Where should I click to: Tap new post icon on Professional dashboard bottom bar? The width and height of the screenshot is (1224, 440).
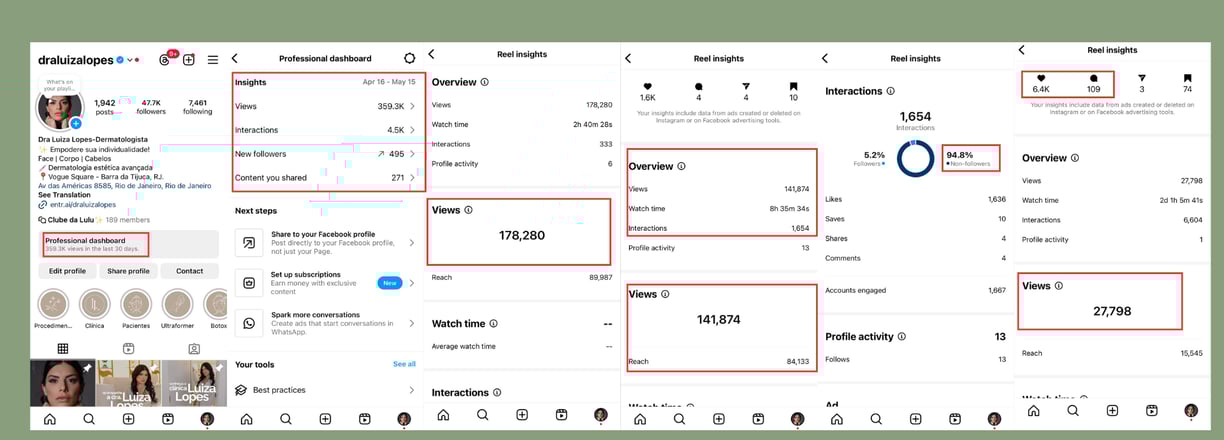325,419
